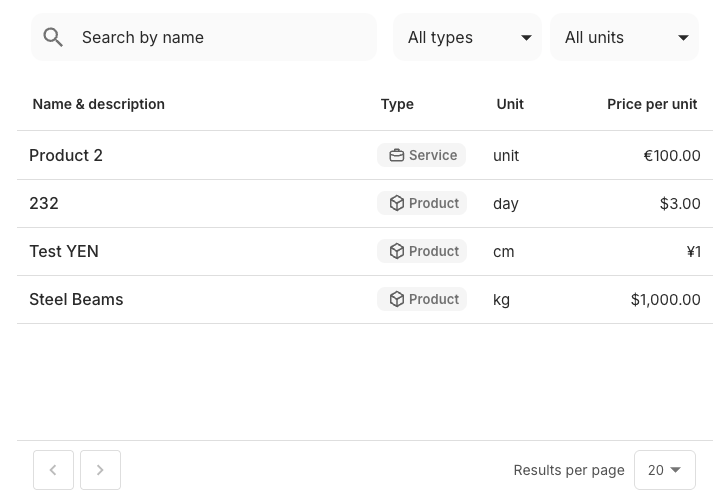Click the Product box icon for Test YEN
The image size is (727, 501).
[x=397, y=251]
